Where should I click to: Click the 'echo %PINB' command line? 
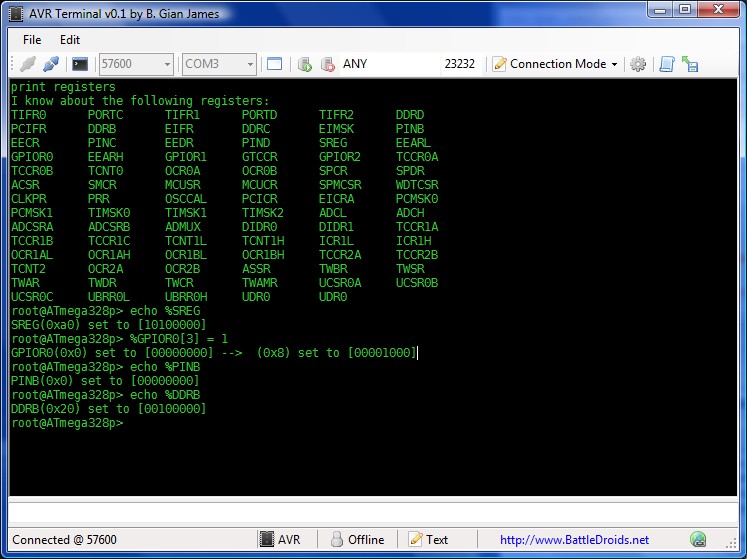pyautogui.click(x=106, y=366)
